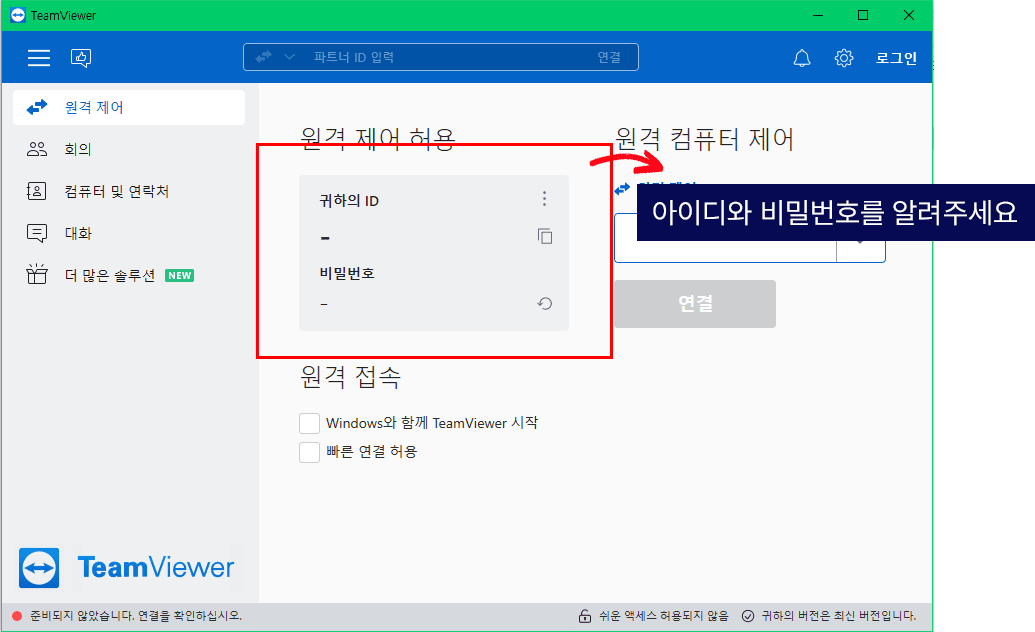Viewport: 1035px width, 632px height.
Task: Click the 쉬운 액세스 허용되지 않음 status text
Action: (664, 616)
